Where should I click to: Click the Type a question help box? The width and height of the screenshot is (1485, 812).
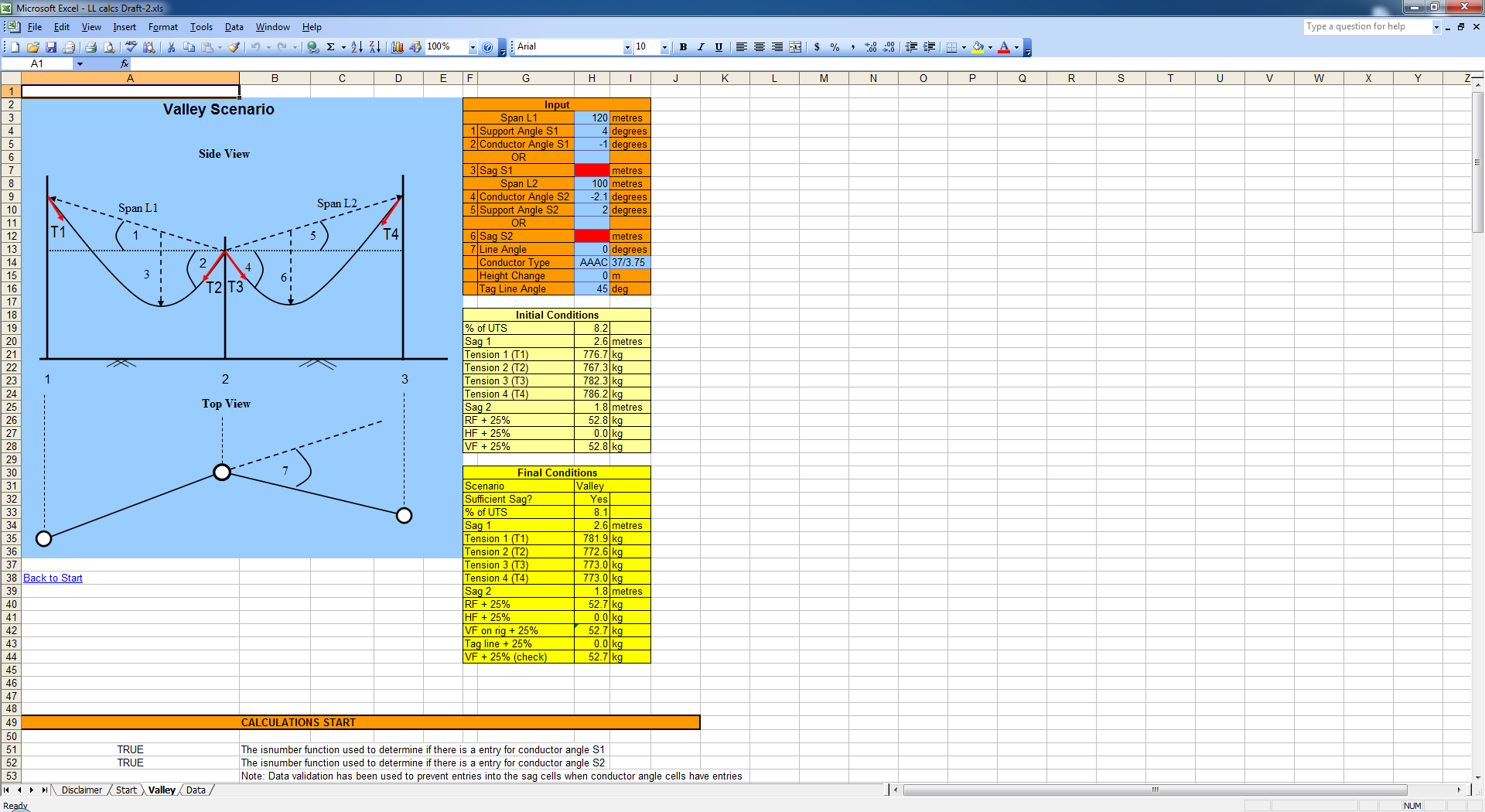[1366, 26]
